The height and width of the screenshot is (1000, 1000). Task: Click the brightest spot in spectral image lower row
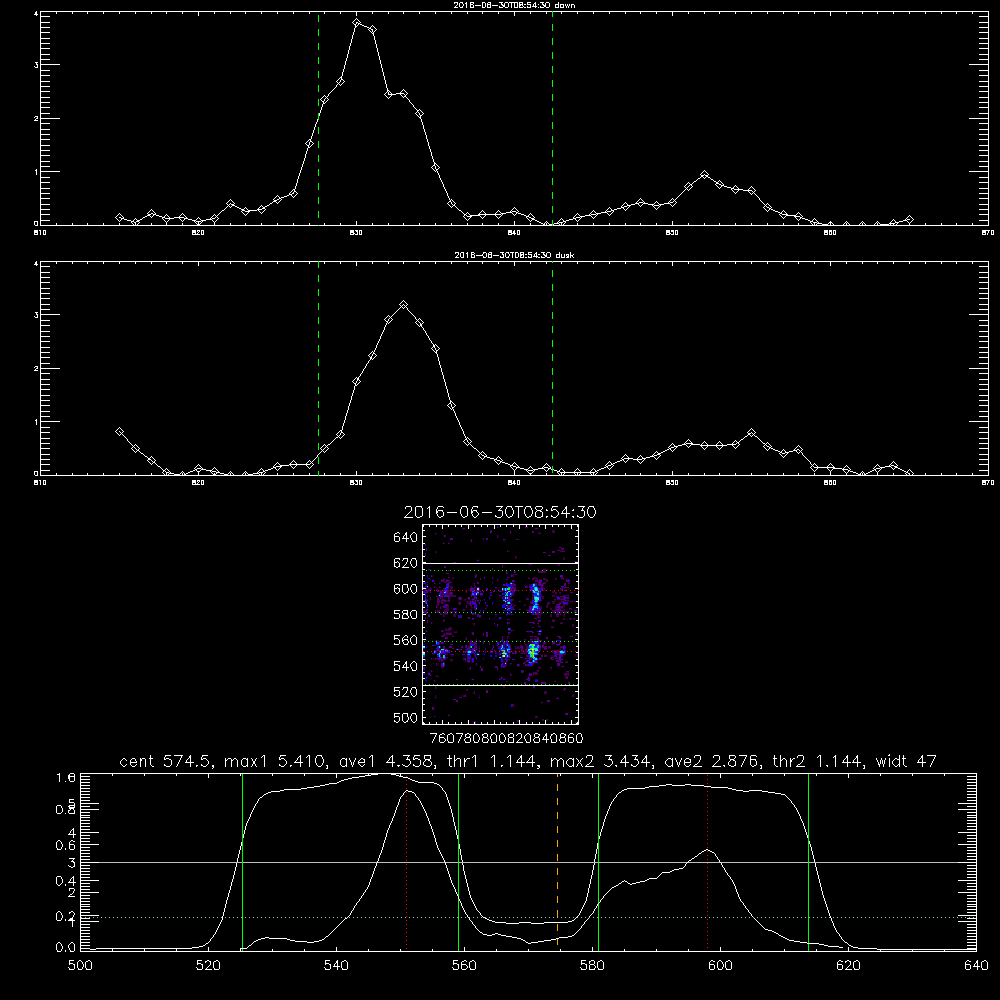[x=533, y=652]
